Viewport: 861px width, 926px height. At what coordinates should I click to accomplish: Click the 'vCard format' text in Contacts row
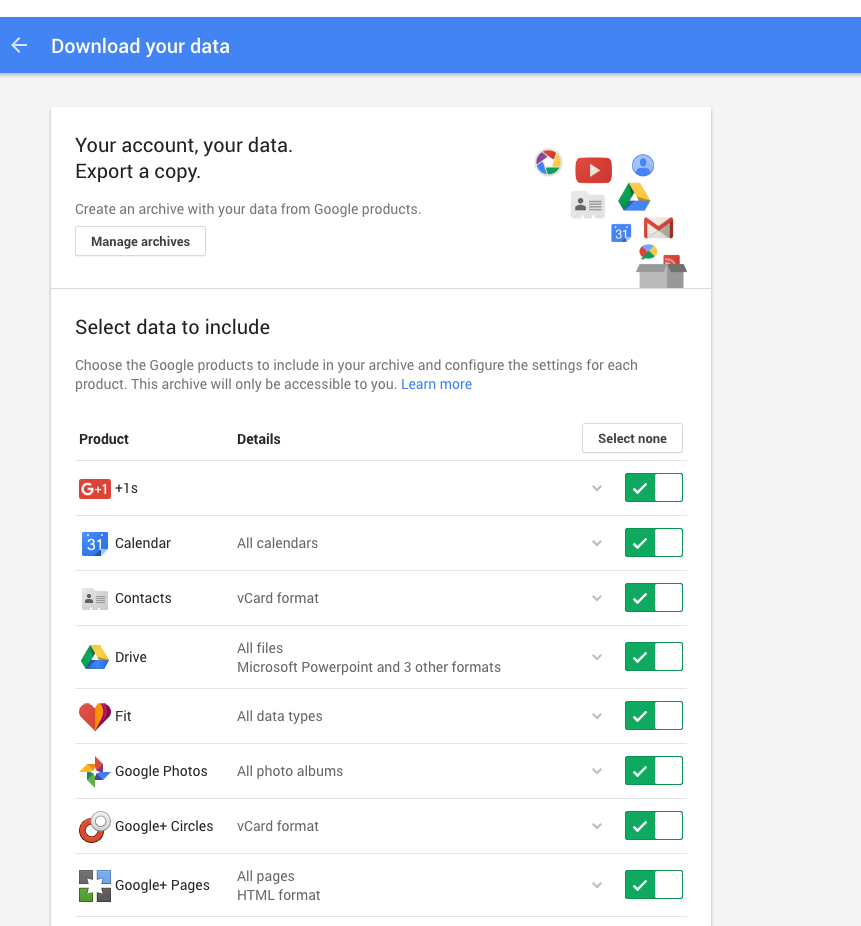coord(278,598)
